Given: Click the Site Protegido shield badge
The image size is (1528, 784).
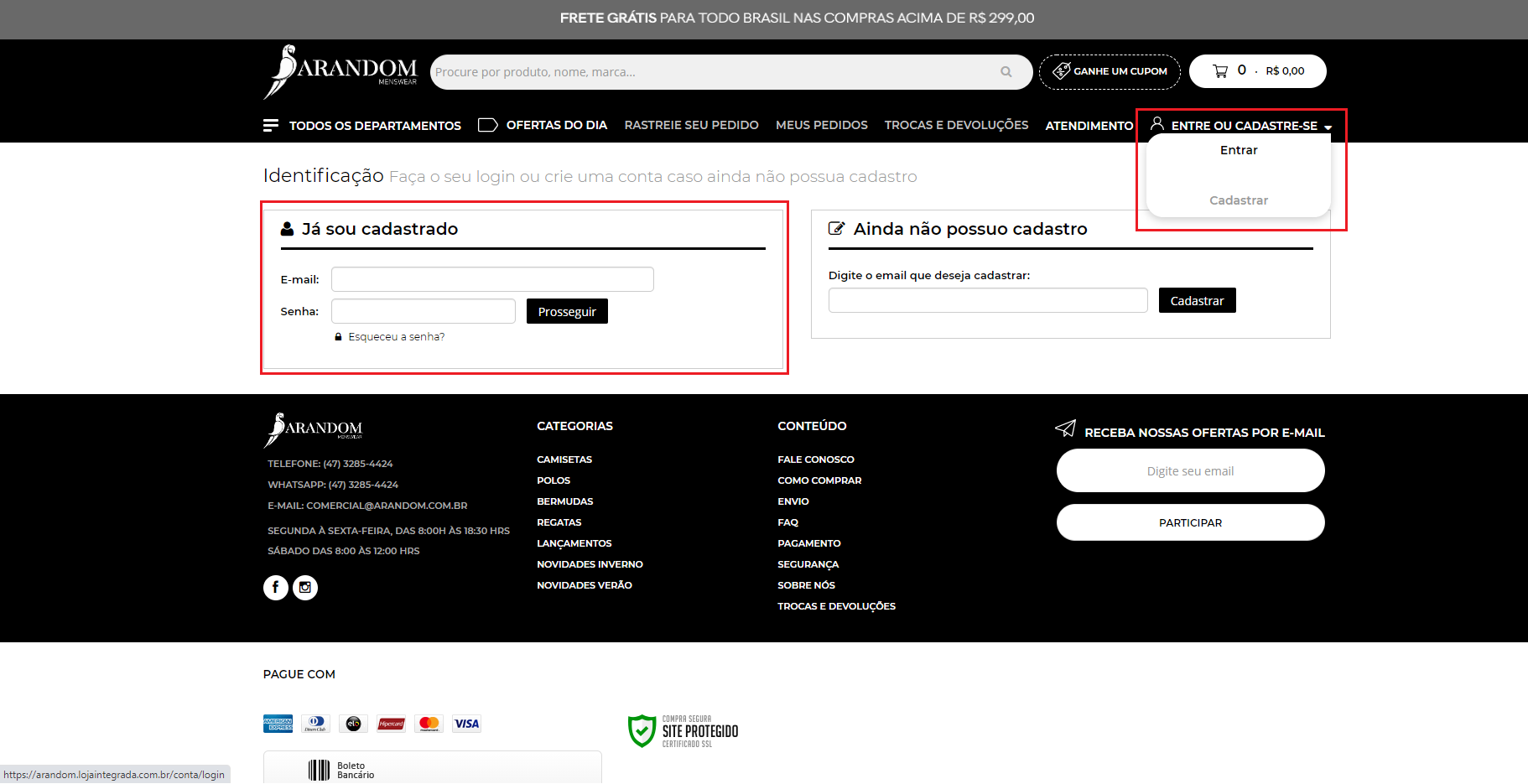Looking at the screenshot, I should coord(683,731).
